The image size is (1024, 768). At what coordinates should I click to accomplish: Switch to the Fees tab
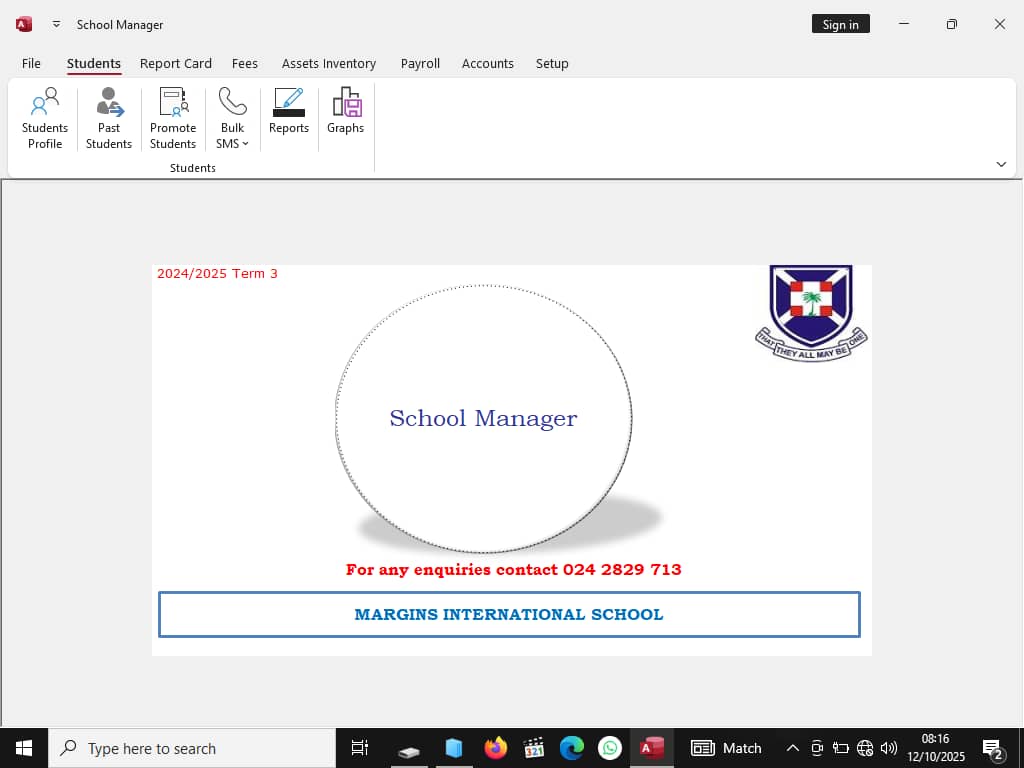245,63
